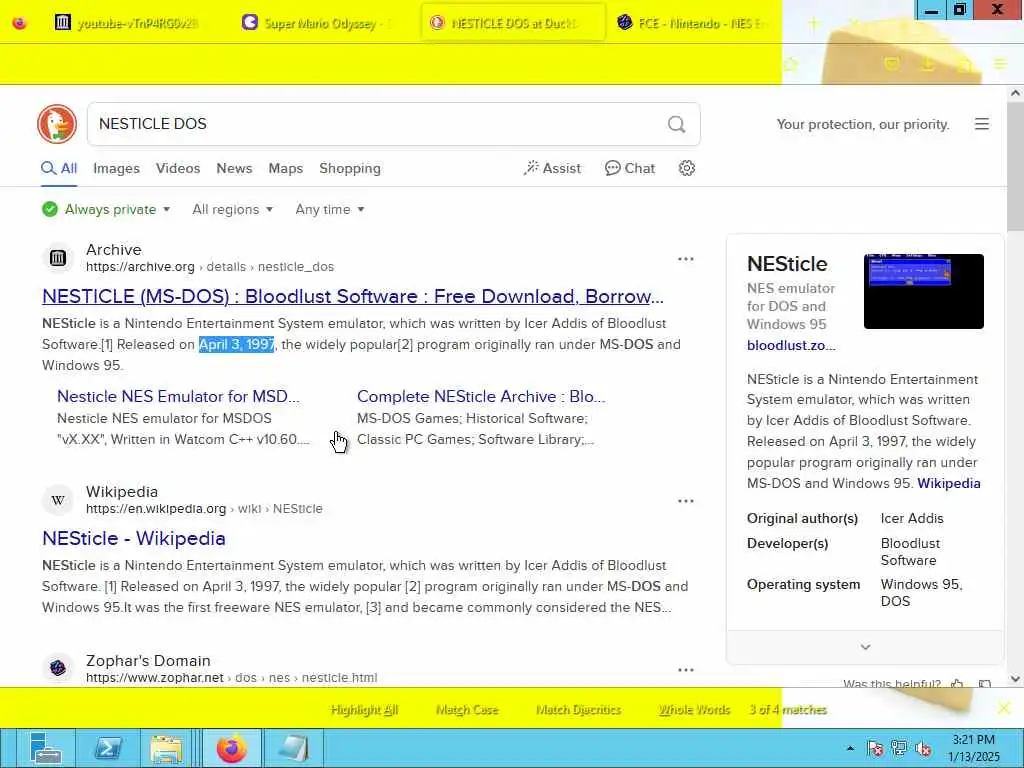The height and width of the screenshot is (768, 1024).
Task: Open the Always private dropdown
Action: [x=106, y=210]
